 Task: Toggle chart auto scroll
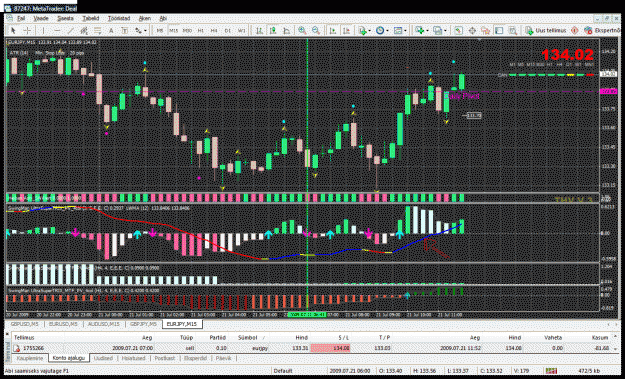tap(333, 30)
